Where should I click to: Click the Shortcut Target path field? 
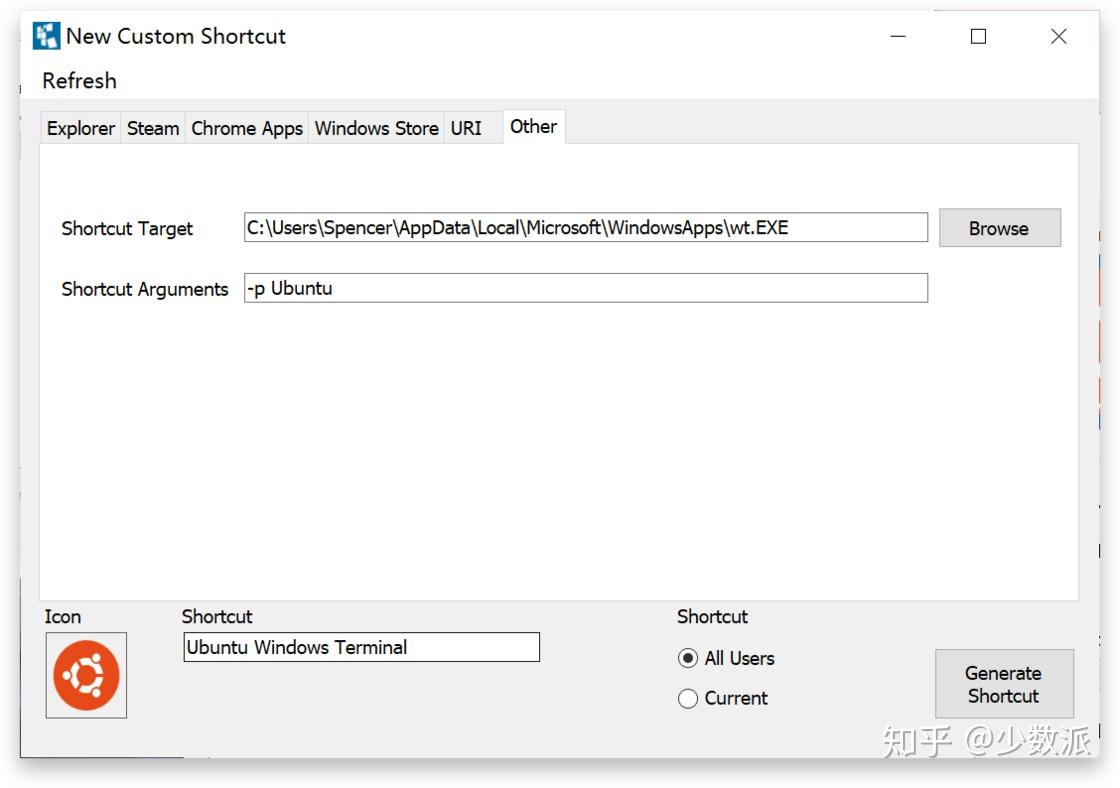pyautogui.click(x=586, y=227)
